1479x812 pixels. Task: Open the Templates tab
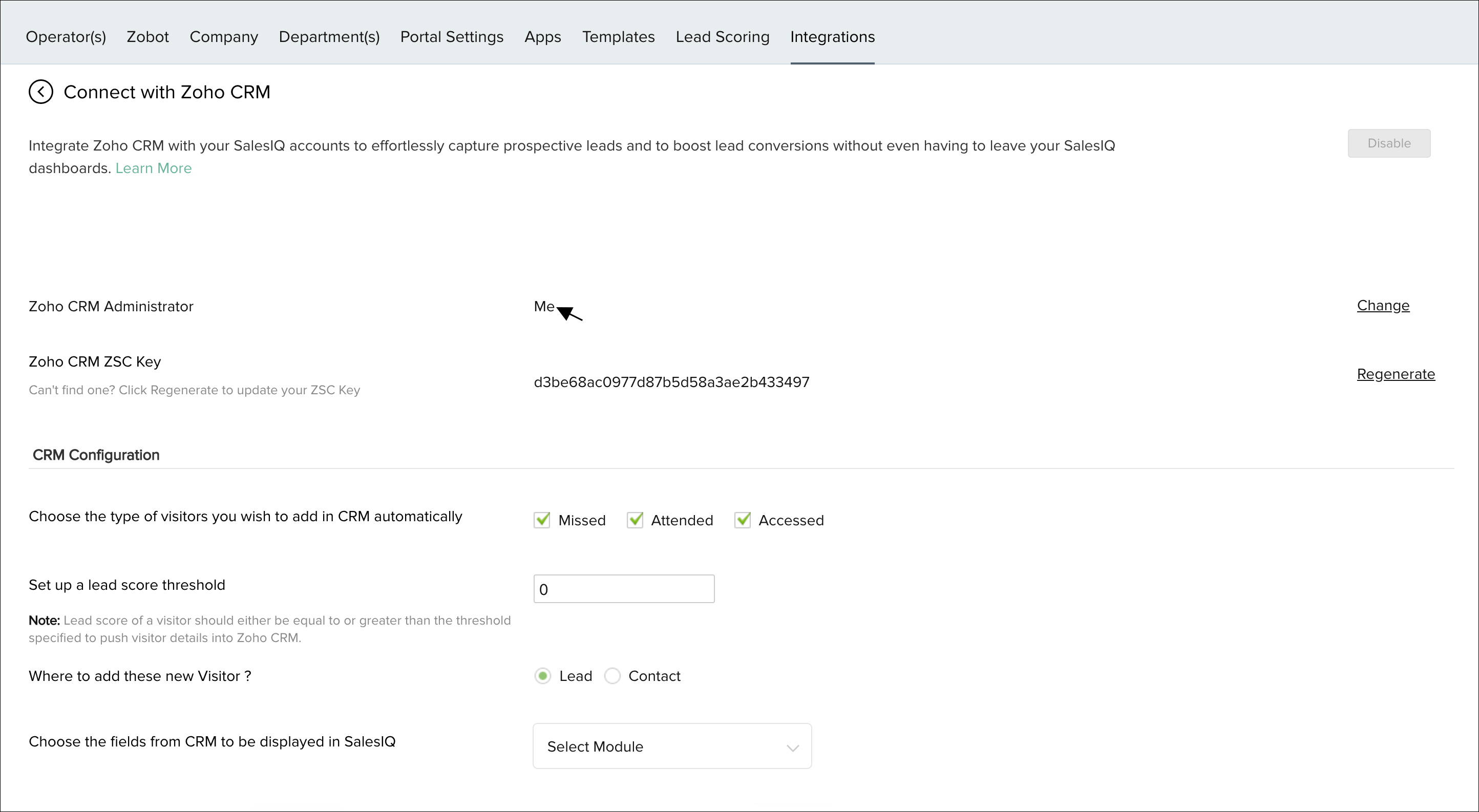click(618, 37)
